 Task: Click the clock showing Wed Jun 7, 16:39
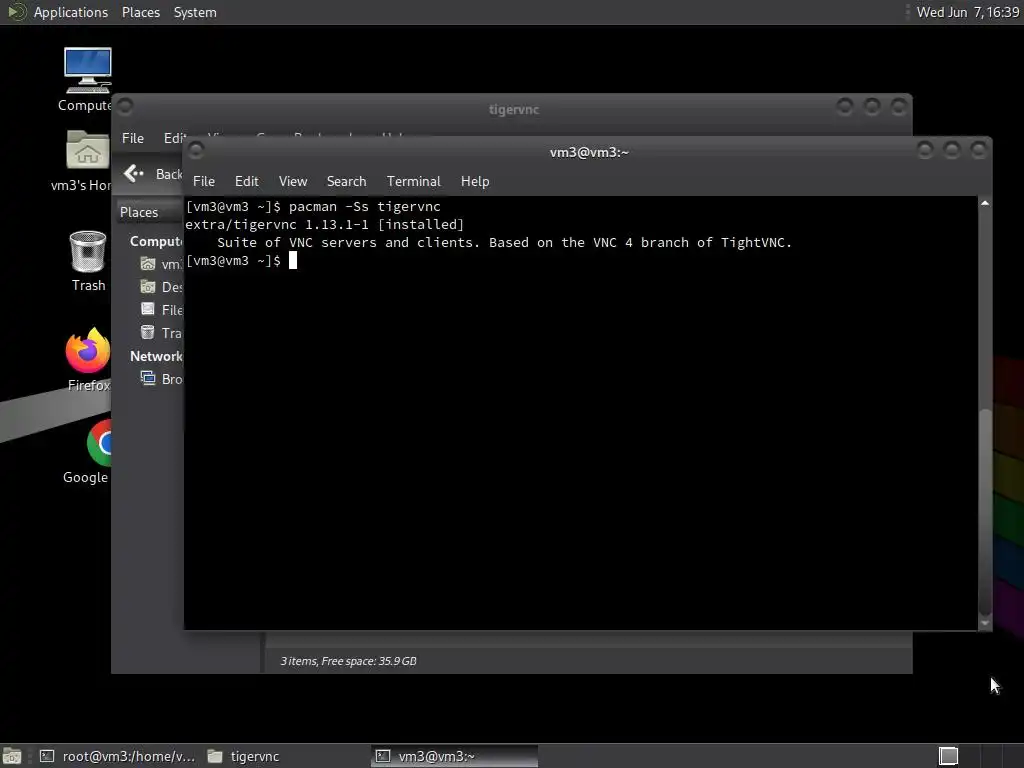tap(967, 12)
